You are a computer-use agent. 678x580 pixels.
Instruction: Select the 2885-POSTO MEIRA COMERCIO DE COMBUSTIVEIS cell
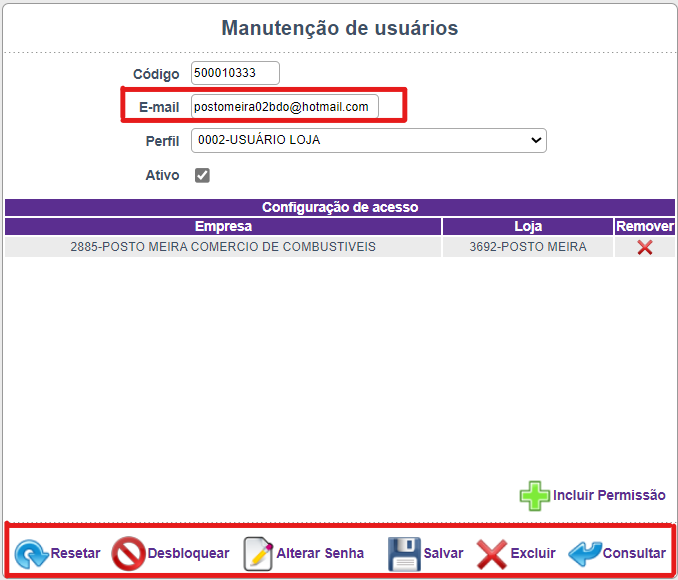223,247
